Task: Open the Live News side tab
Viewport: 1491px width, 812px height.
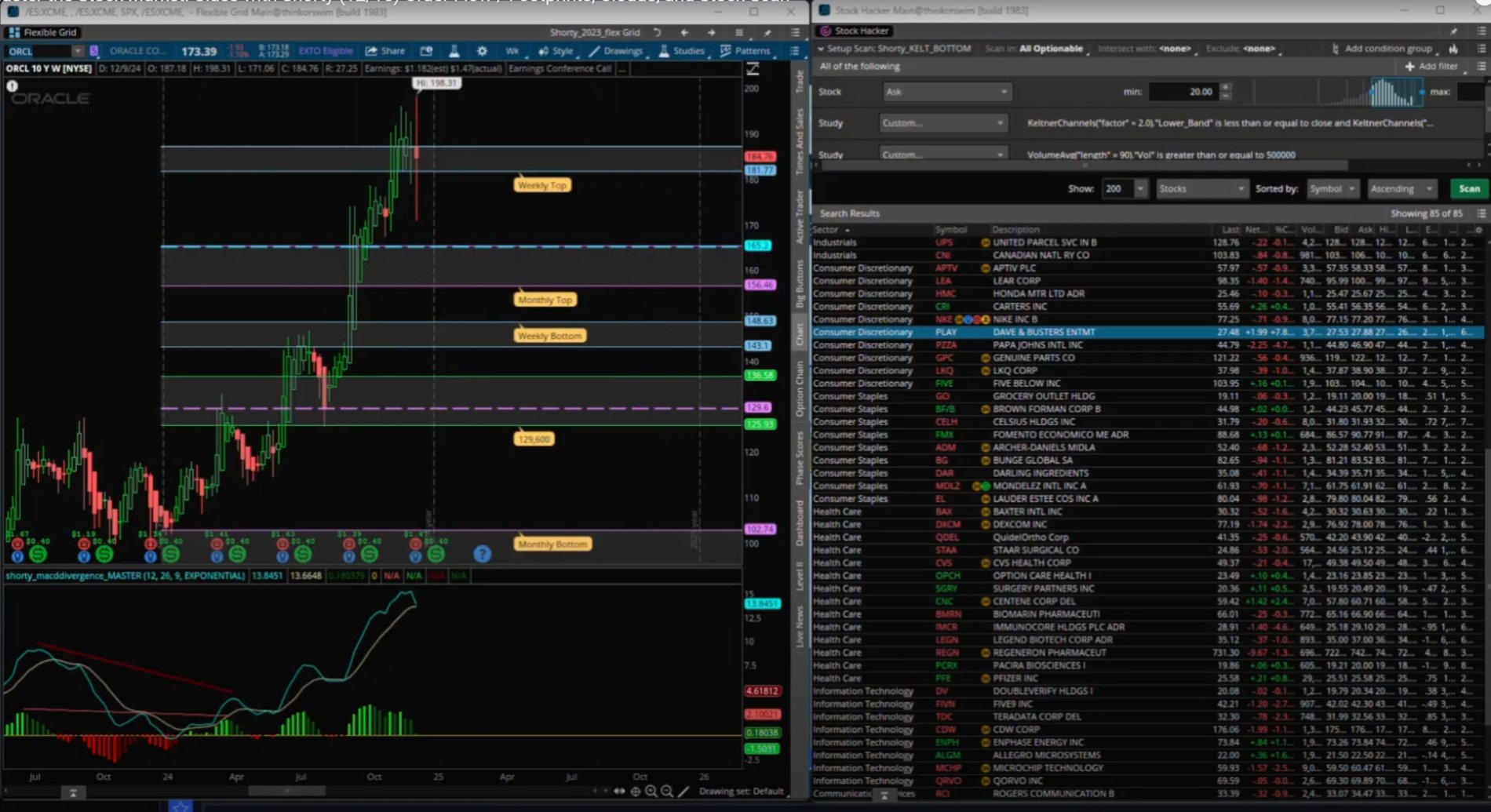Action: pyautogui.click(x=800, y=626)
